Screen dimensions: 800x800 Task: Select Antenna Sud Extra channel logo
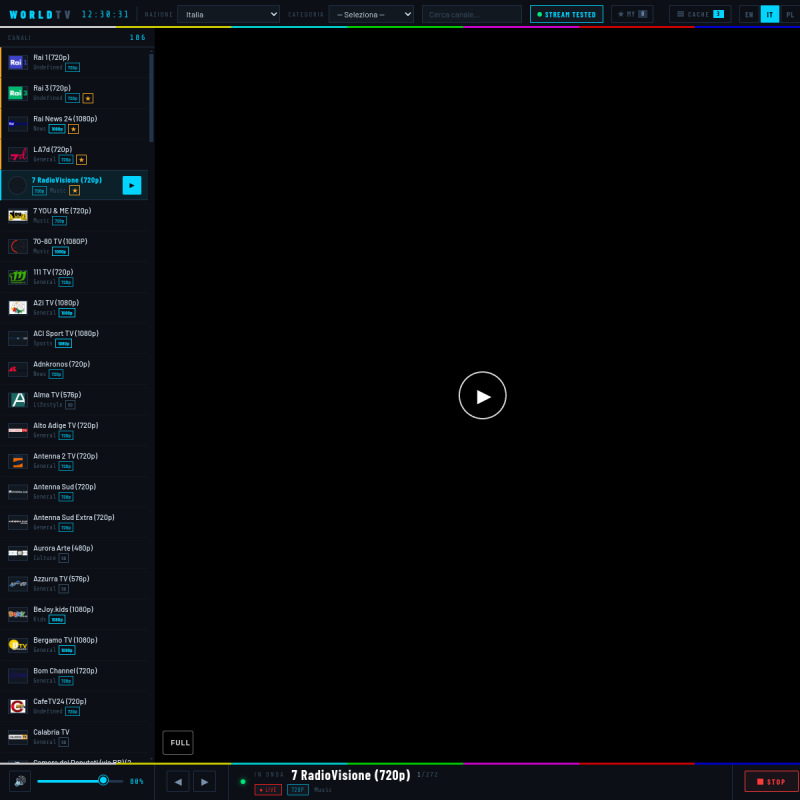tap(18, 522)
